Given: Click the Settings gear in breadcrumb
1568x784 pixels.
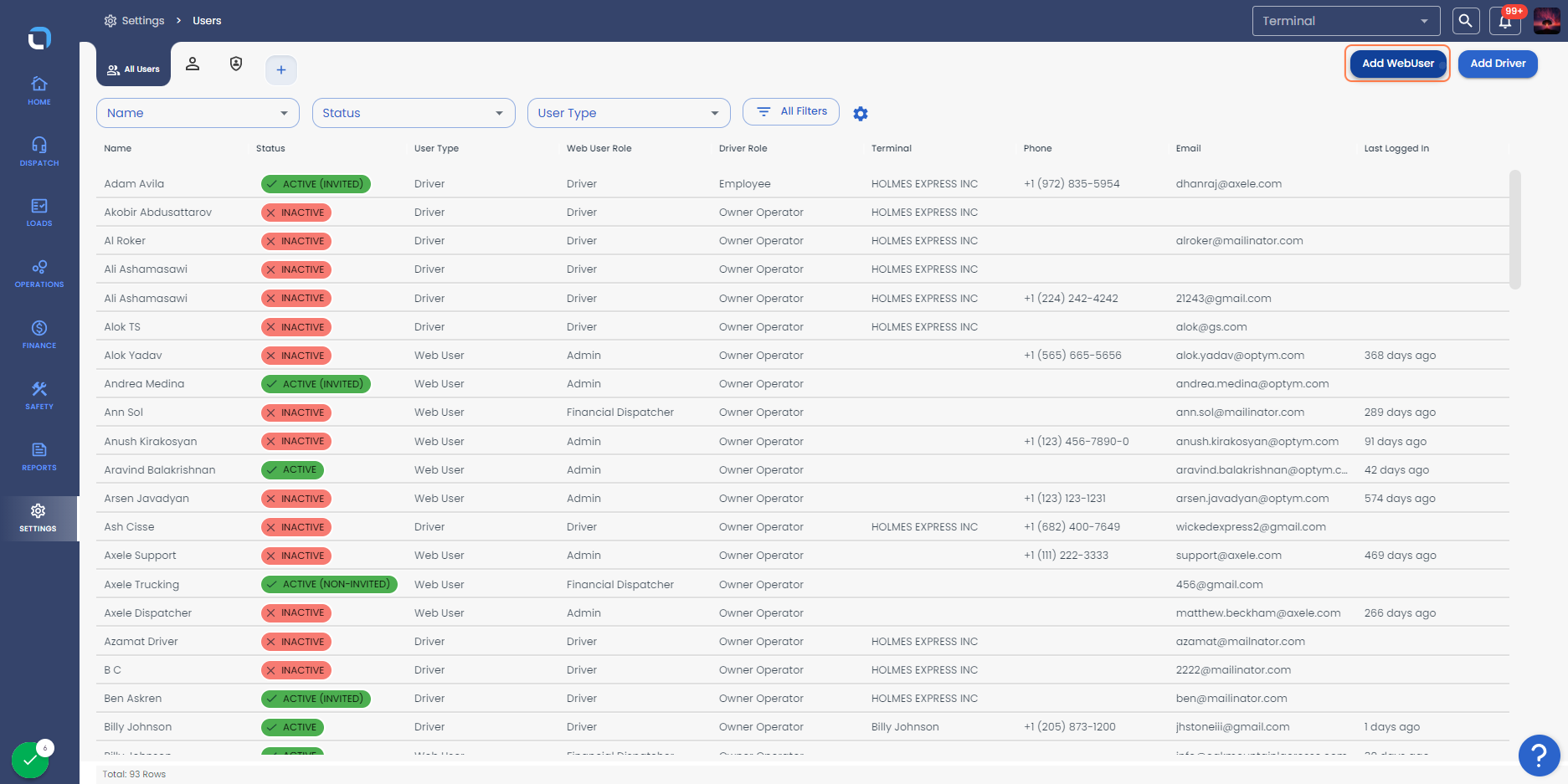Looking at the screenshot, I should [x=111, y=21].
